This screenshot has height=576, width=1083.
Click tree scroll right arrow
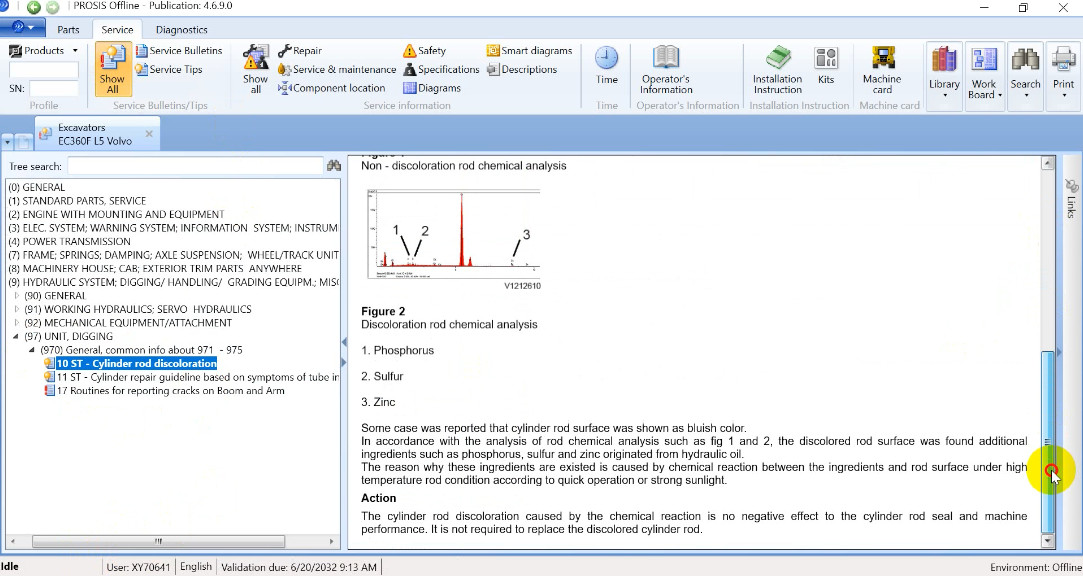[x=332, y=541]
